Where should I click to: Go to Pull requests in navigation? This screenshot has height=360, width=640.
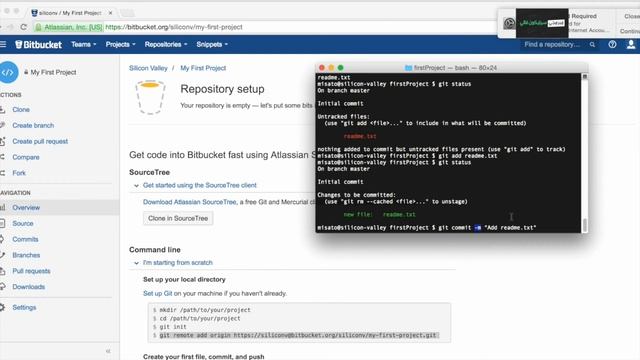tap(31, 271)
